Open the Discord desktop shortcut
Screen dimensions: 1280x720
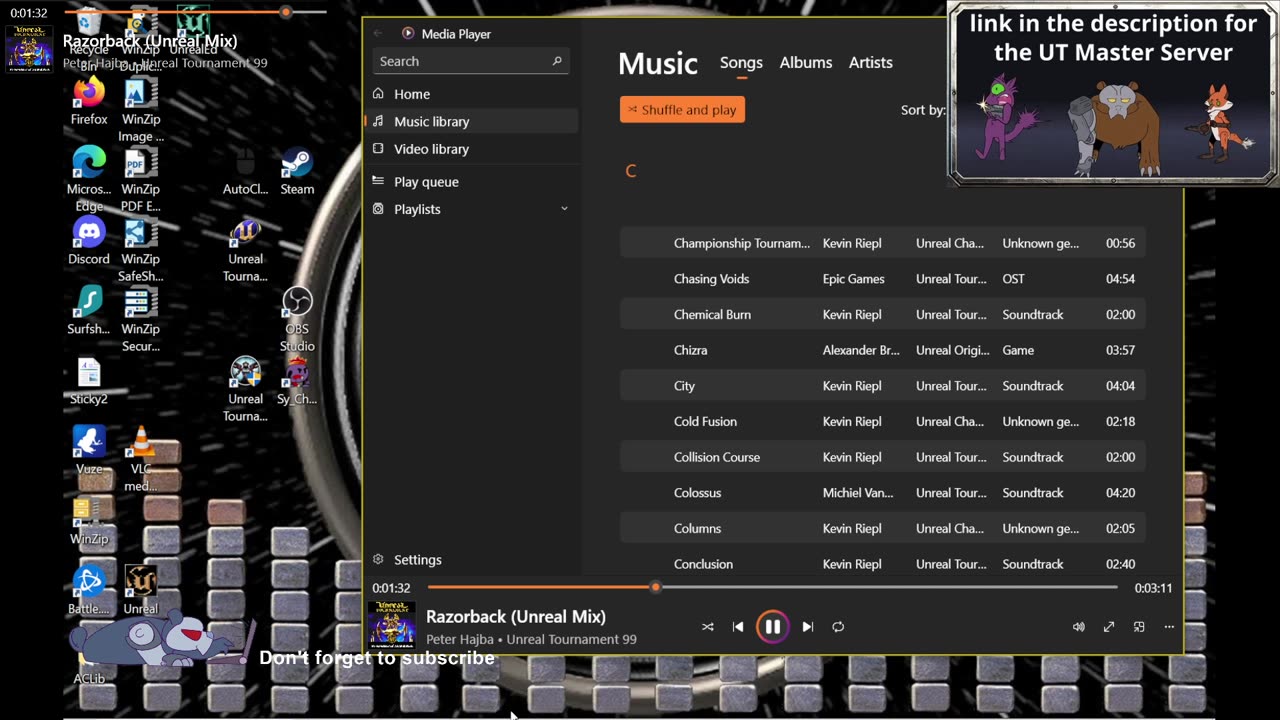pos(89,241)
